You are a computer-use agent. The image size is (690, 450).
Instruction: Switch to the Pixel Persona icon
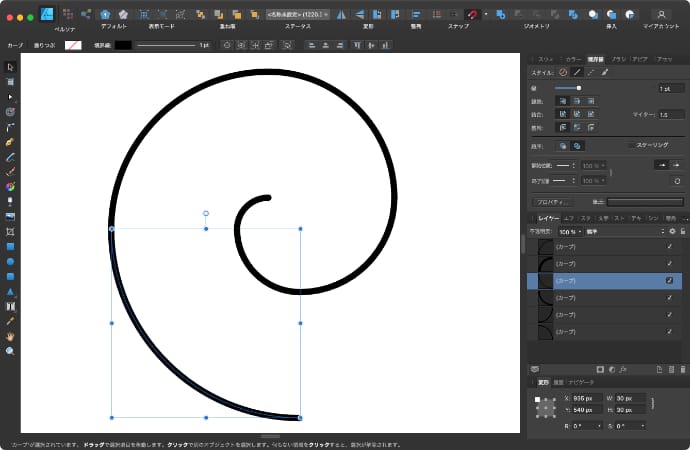tap(67, 14)
